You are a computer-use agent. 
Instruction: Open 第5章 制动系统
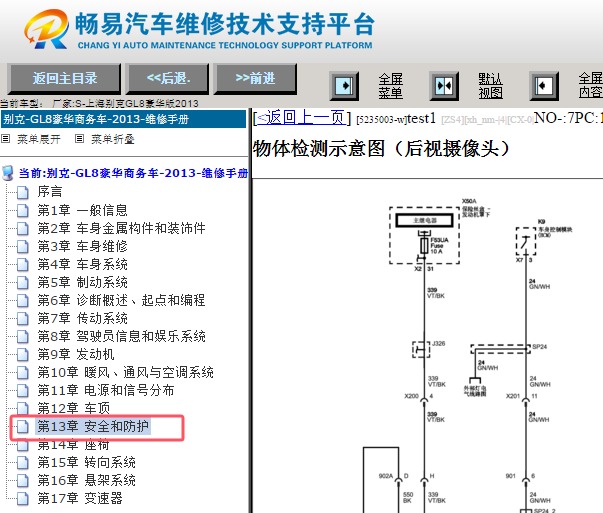coord(82,282)
